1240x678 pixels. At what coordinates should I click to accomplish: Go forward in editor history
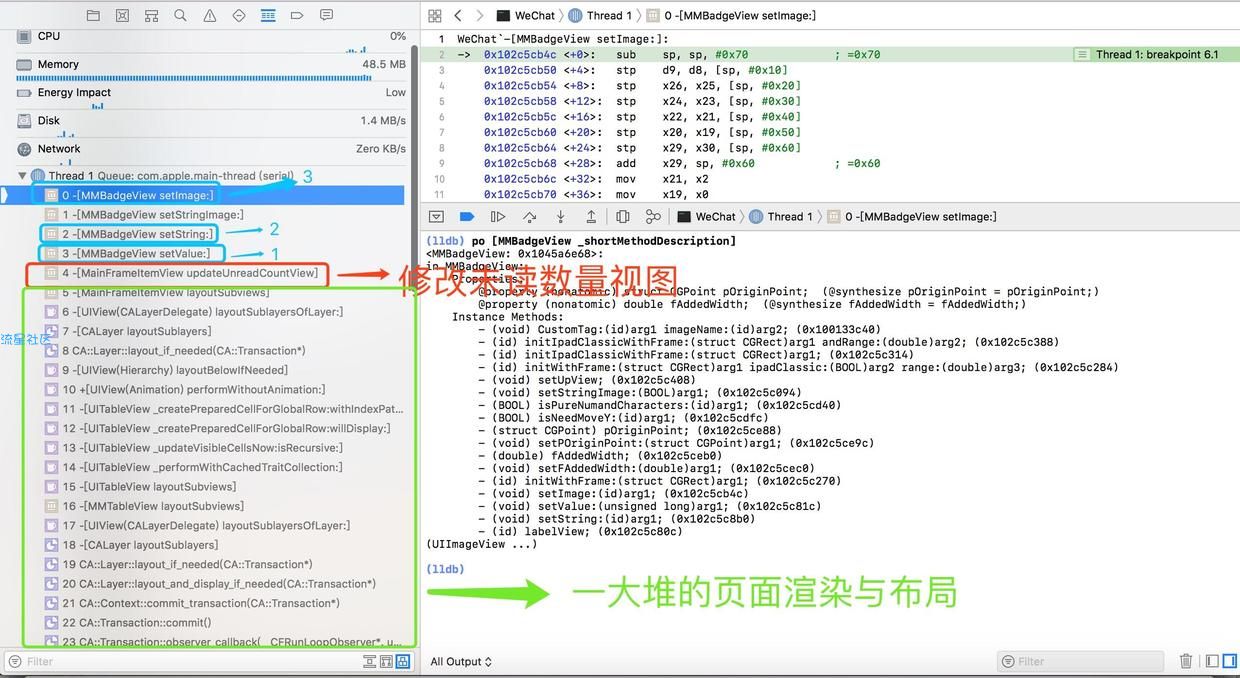pos(480,16)
